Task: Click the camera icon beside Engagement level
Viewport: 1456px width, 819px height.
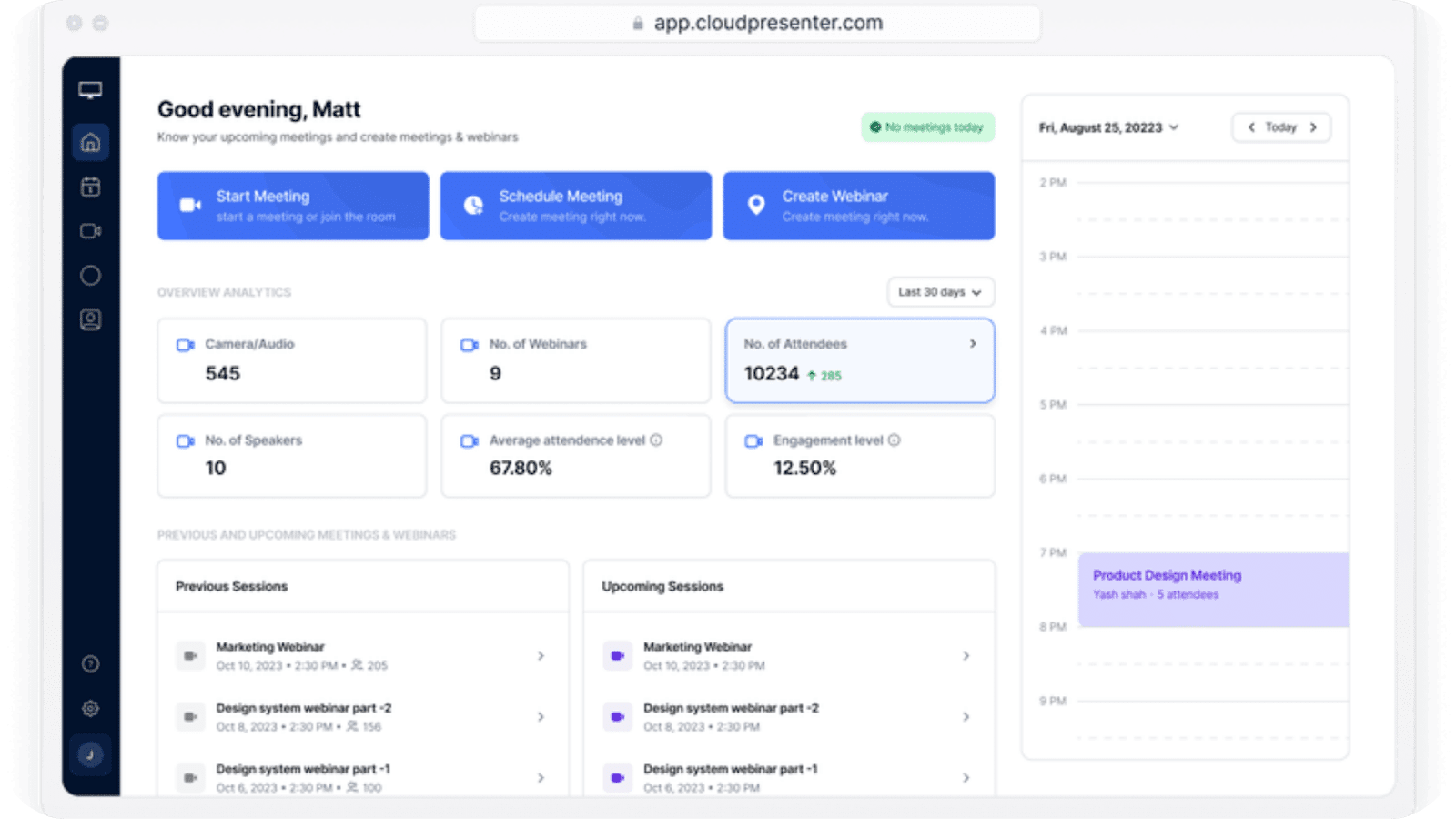Action: tap(753, 441)
